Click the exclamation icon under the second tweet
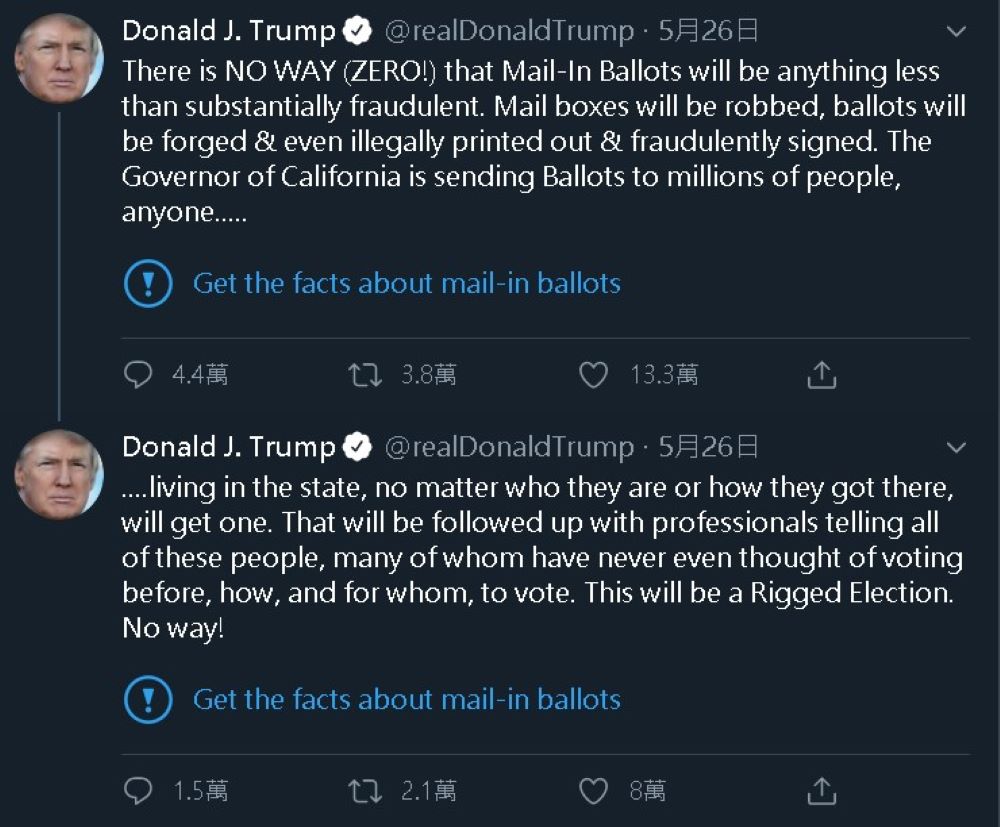Screen dimensions: 1000x827 148,699
